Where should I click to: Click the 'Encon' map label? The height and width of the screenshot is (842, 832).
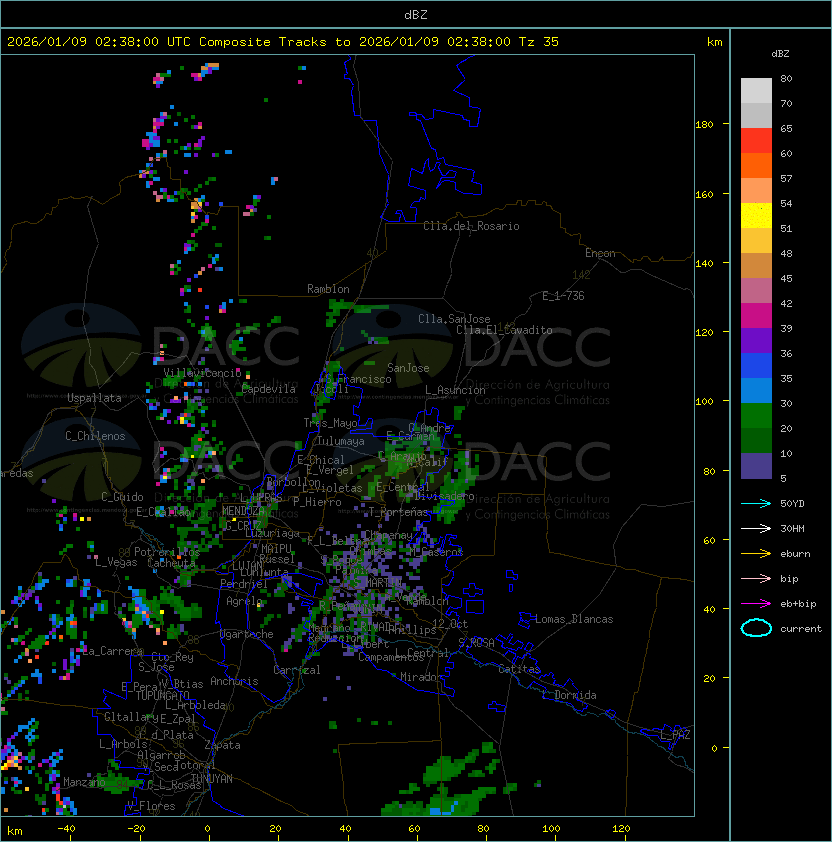(x=600, y=253)
